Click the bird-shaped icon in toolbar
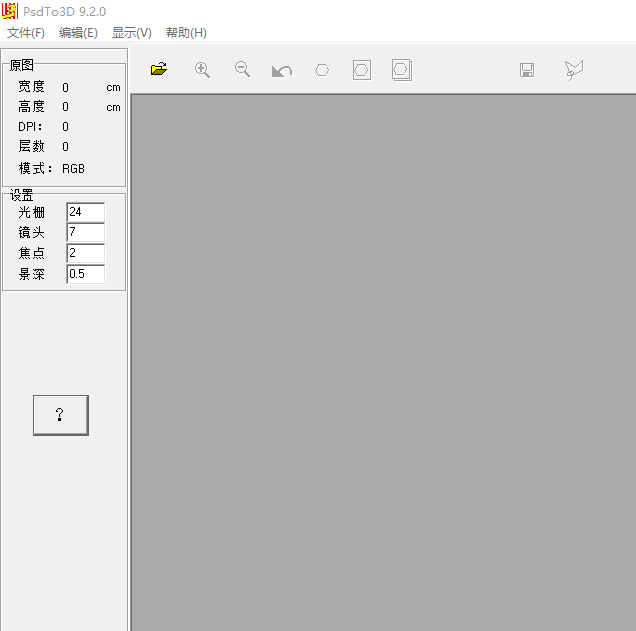636x631 pixels. pos(573,70)
